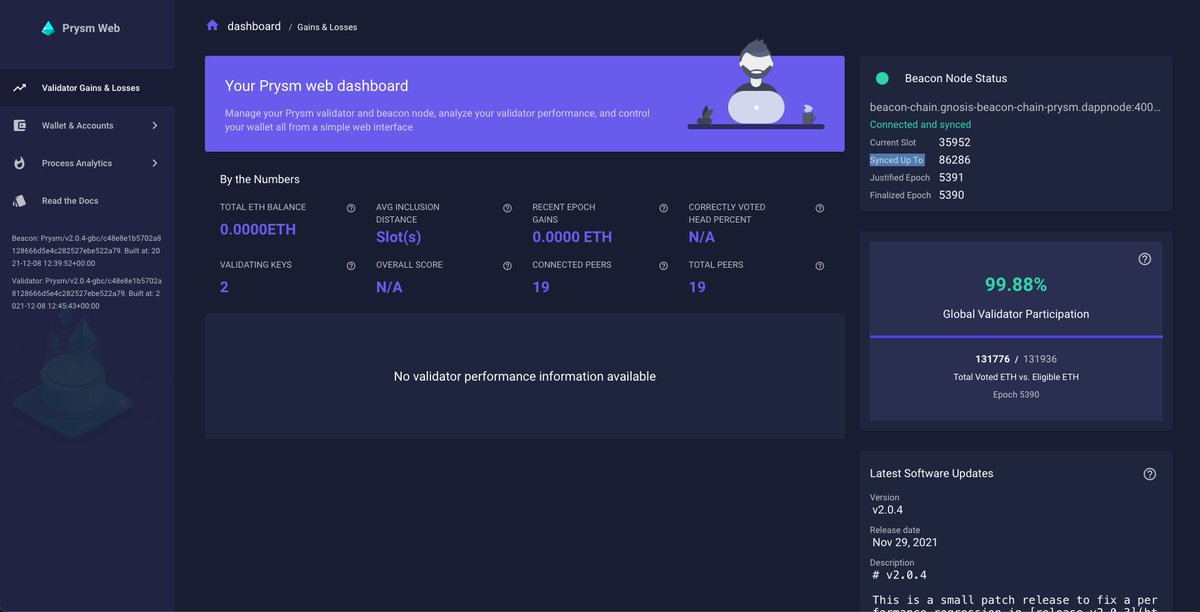Click the dashboard breadcrumb link
The width and height of the screenshot is (1200, 612).
254,26
